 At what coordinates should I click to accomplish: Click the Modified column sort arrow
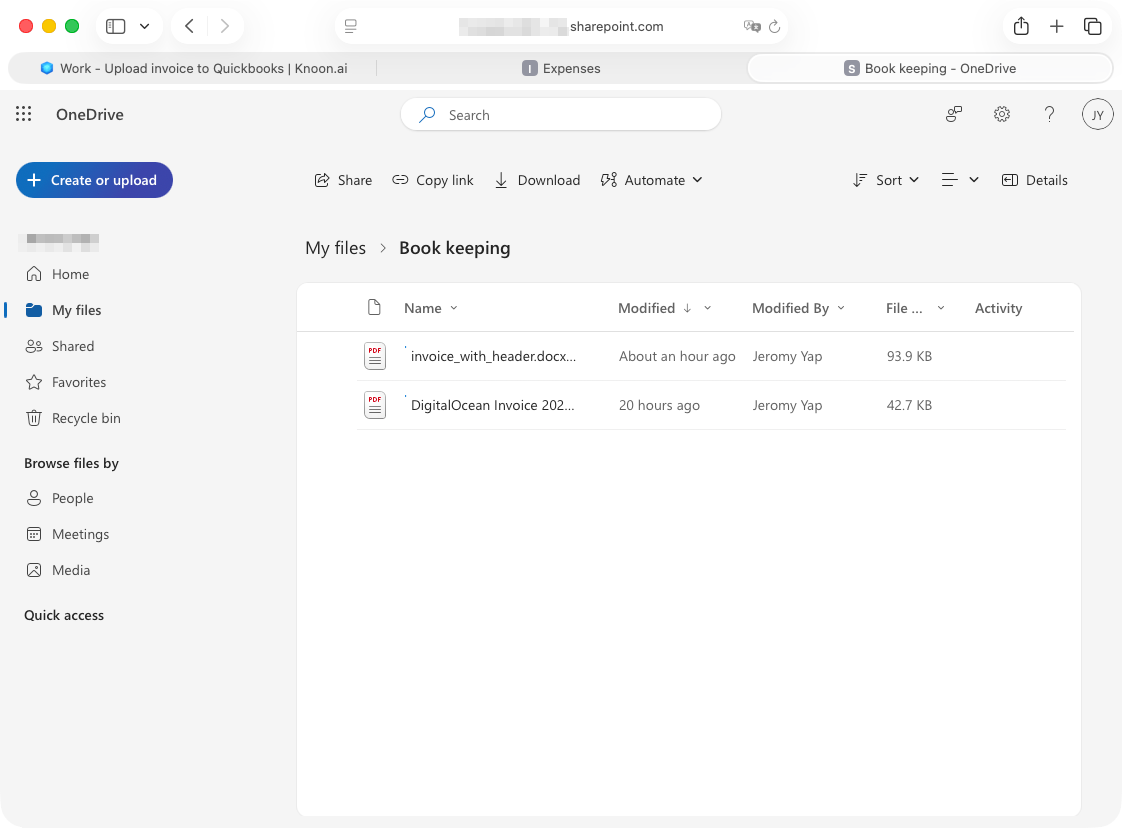pos(688,308)
